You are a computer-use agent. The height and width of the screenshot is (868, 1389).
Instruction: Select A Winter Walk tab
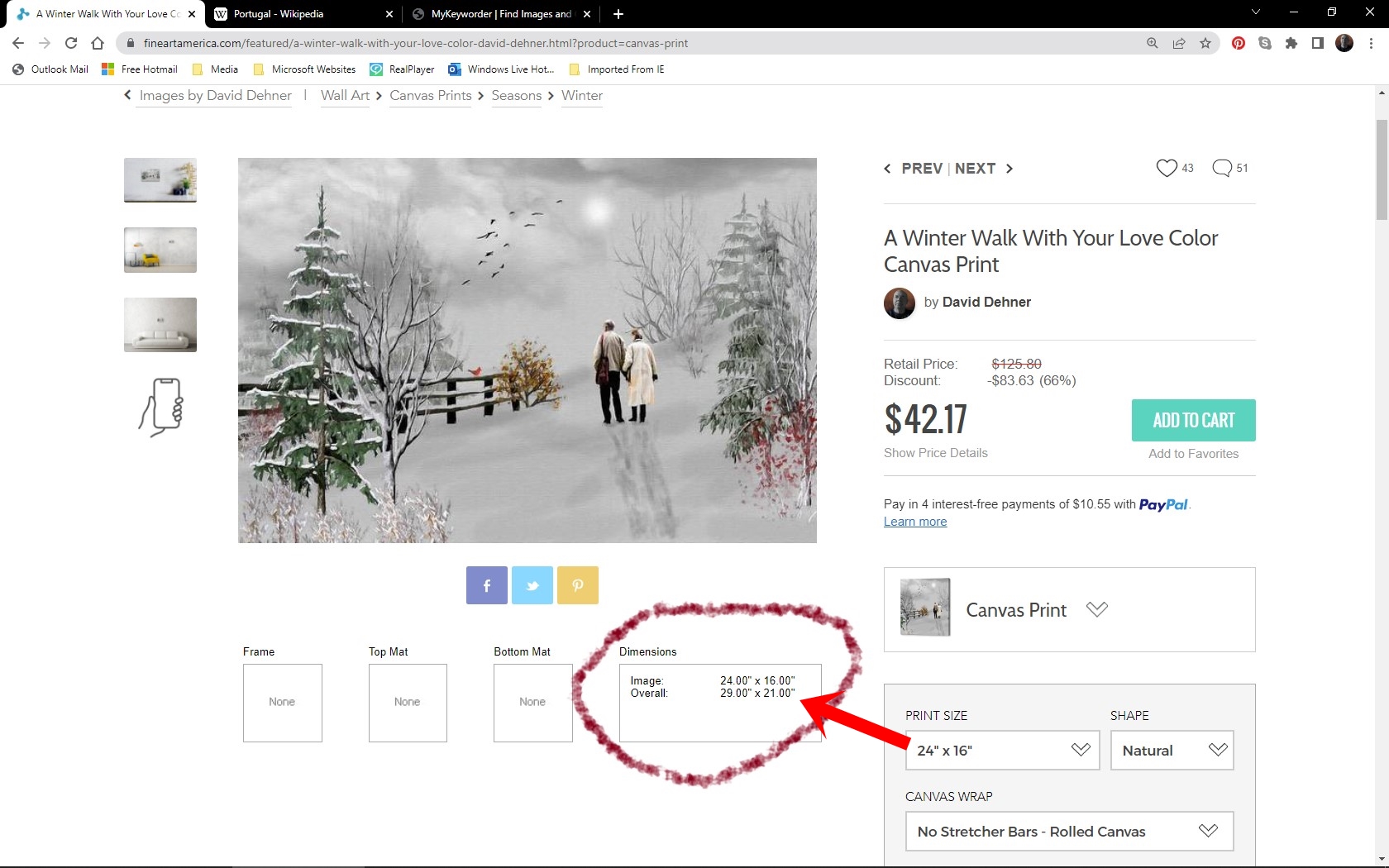coord(105,14)
